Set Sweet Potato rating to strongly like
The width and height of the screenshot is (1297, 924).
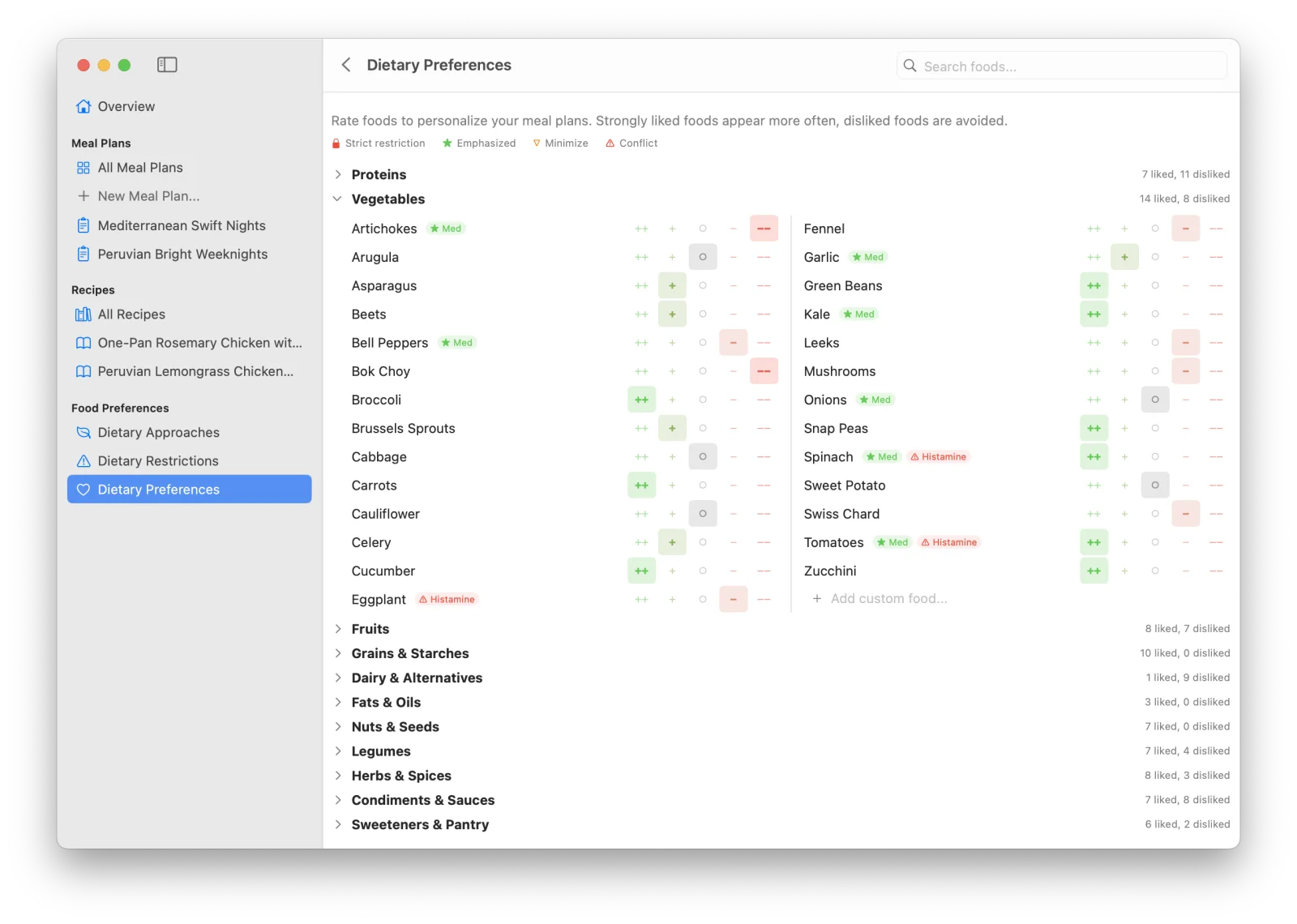coord(1094,486)
